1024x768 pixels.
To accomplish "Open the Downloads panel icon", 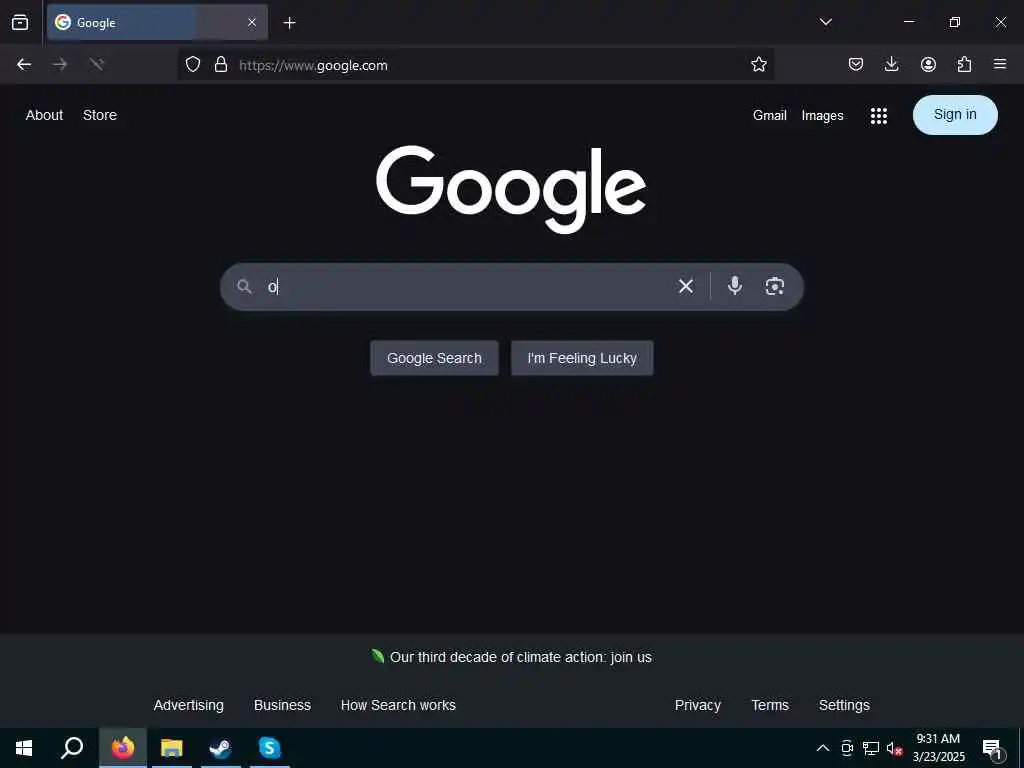I will click(x=891, y=64).
